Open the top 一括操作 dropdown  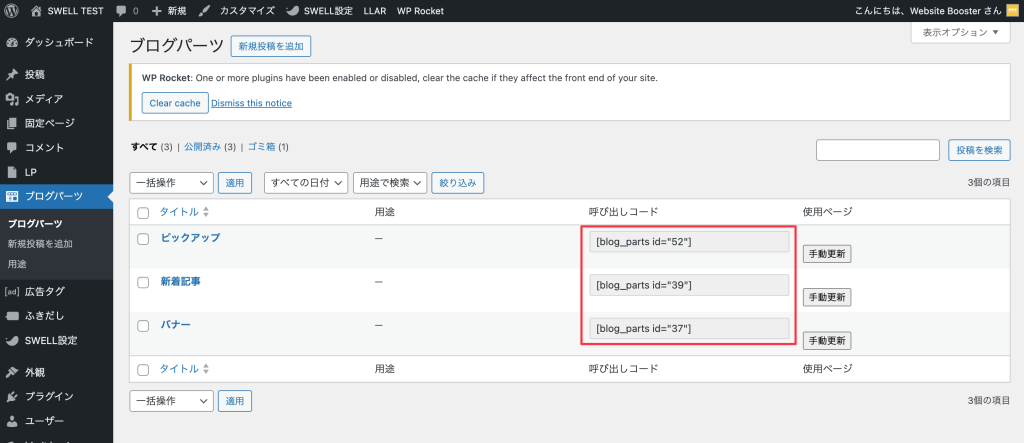click(x=172, y=184)
